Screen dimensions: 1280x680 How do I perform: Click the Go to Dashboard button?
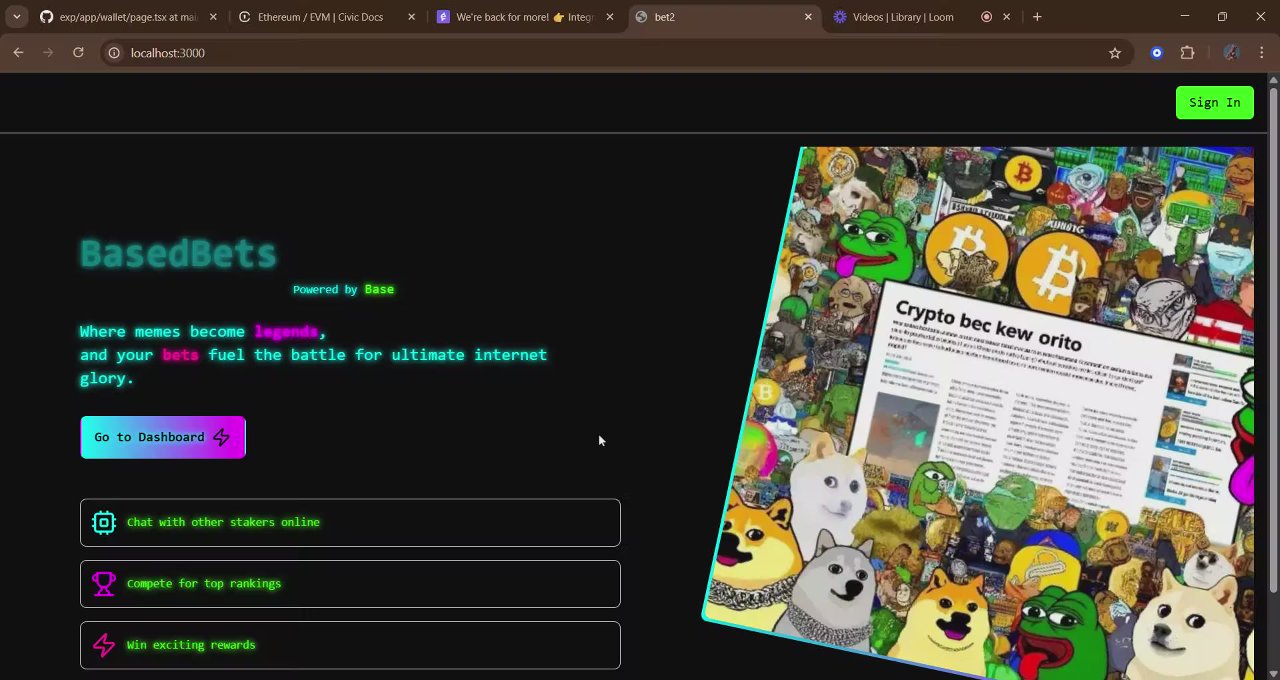(163, 437)
